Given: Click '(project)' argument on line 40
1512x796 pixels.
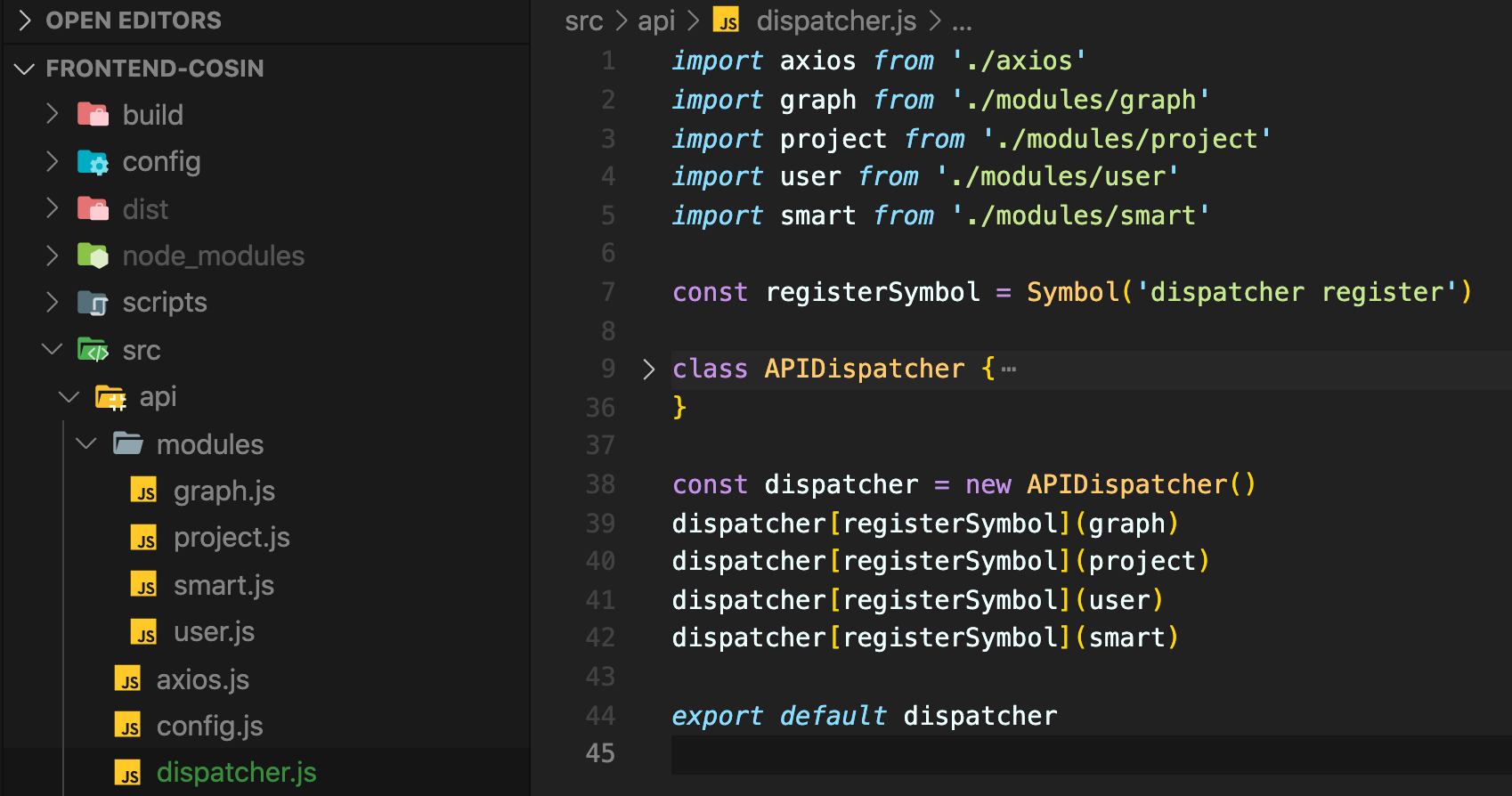Looking at the screenshot, I should [1142, 561].
